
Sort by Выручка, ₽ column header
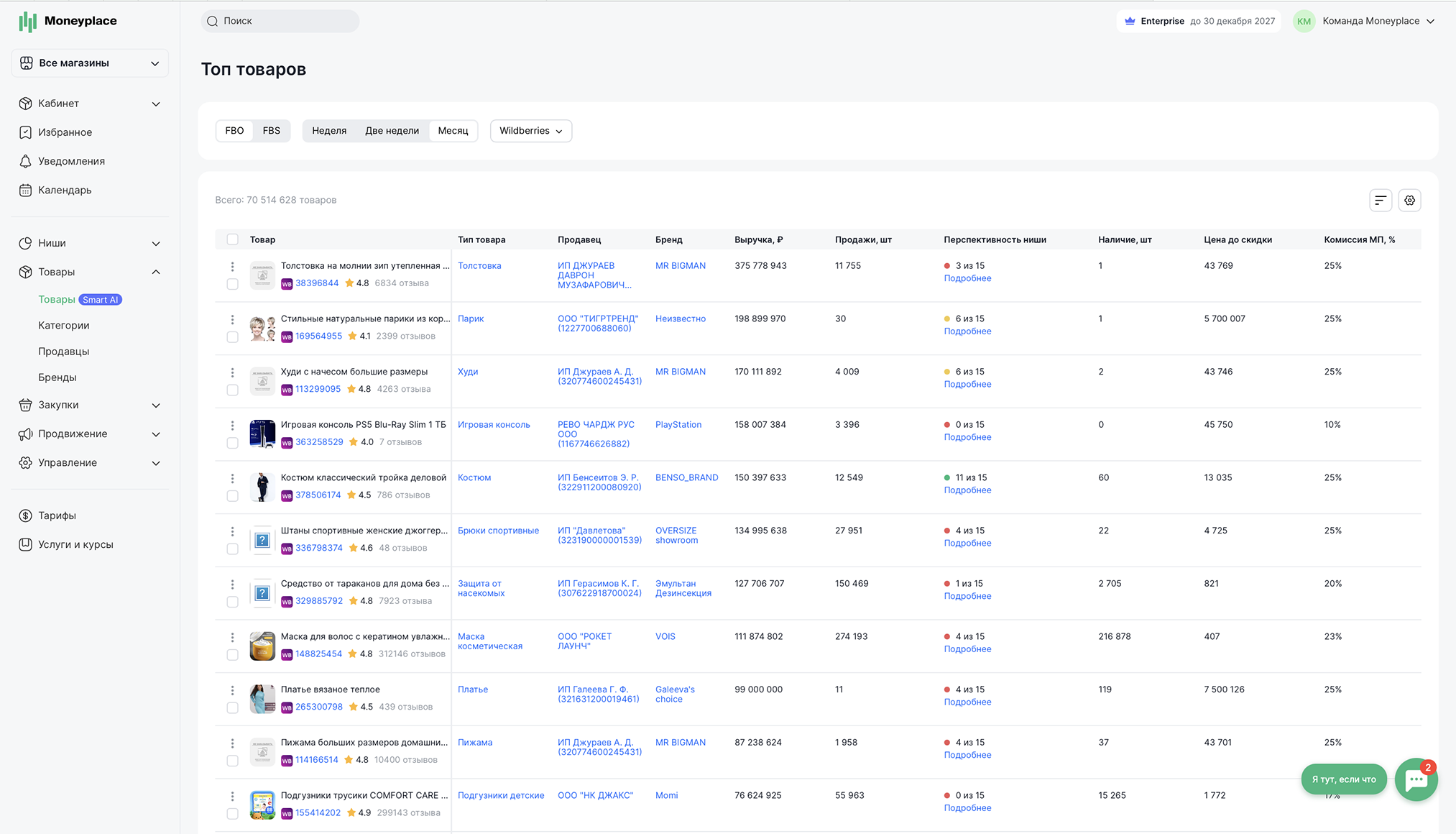coord(758,239)
